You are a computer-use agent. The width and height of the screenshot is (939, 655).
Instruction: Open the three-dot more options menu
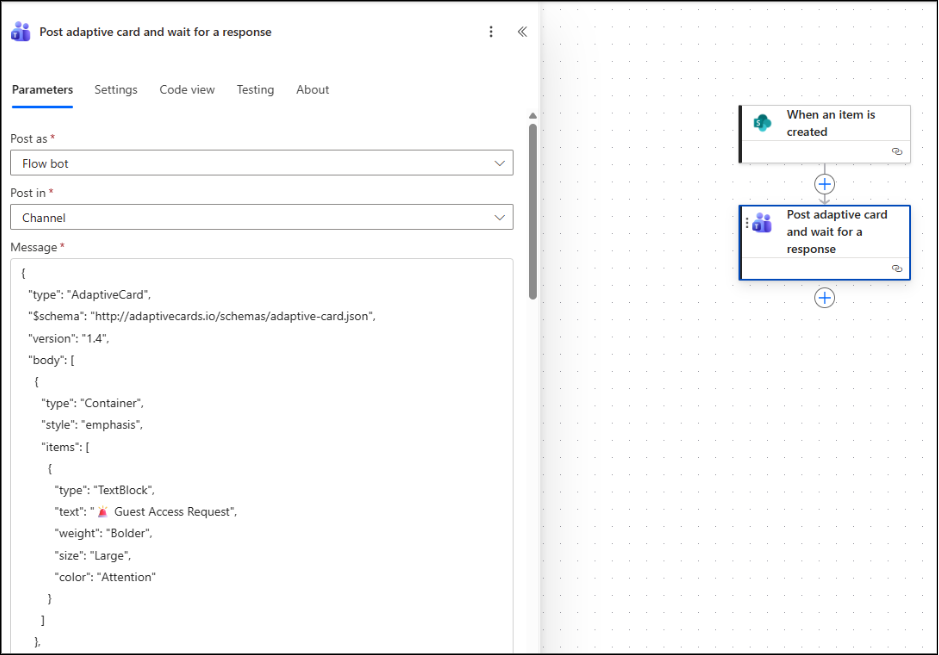point(491,32)
